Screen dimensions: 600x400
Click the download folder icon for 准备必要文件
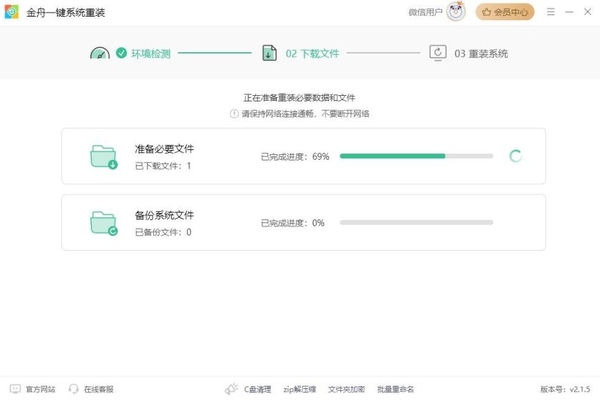pyautogui.click(x=104, y=157)
